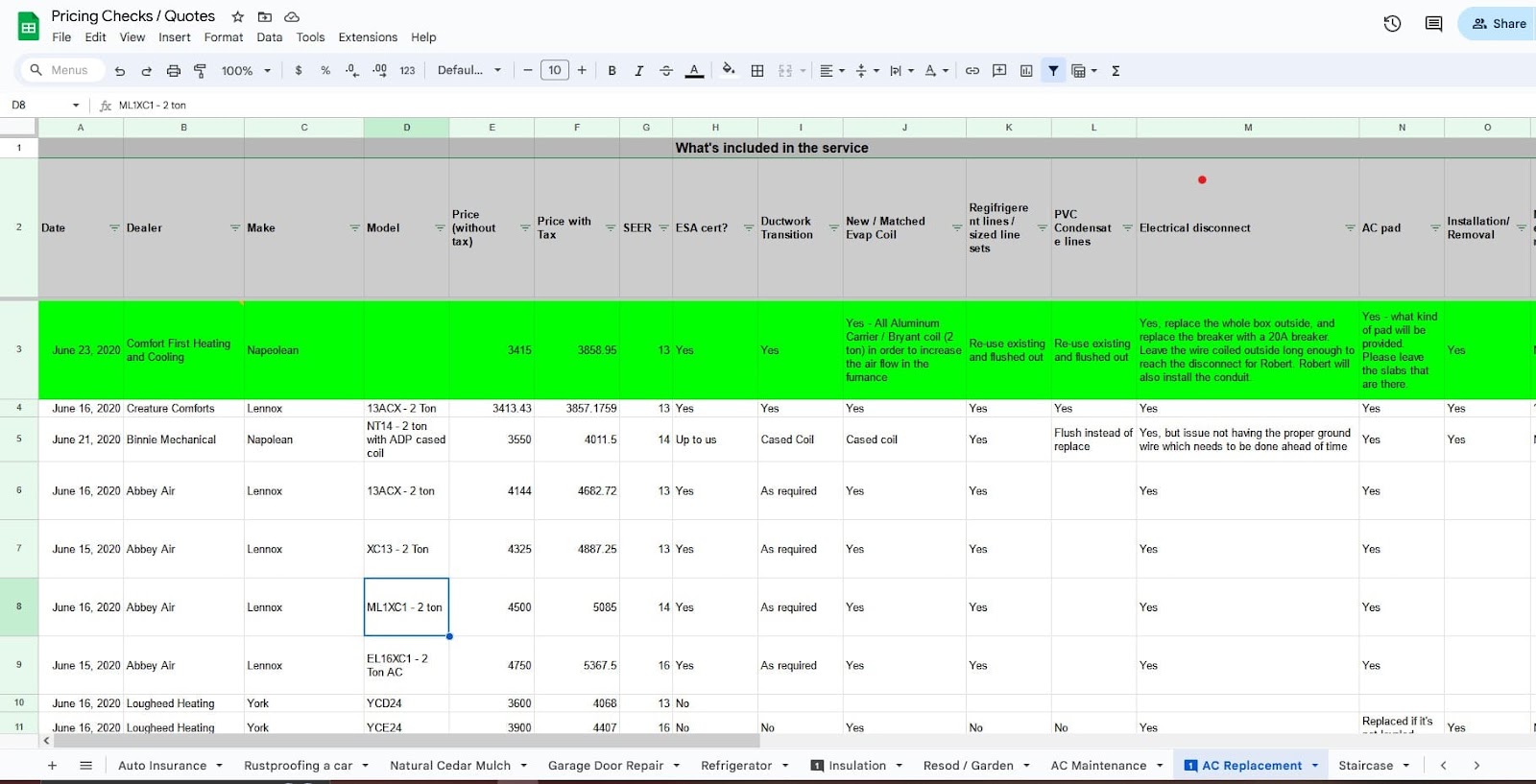Click the merge cells icon
Screen dimensions: 1536x784
(785, 71)
